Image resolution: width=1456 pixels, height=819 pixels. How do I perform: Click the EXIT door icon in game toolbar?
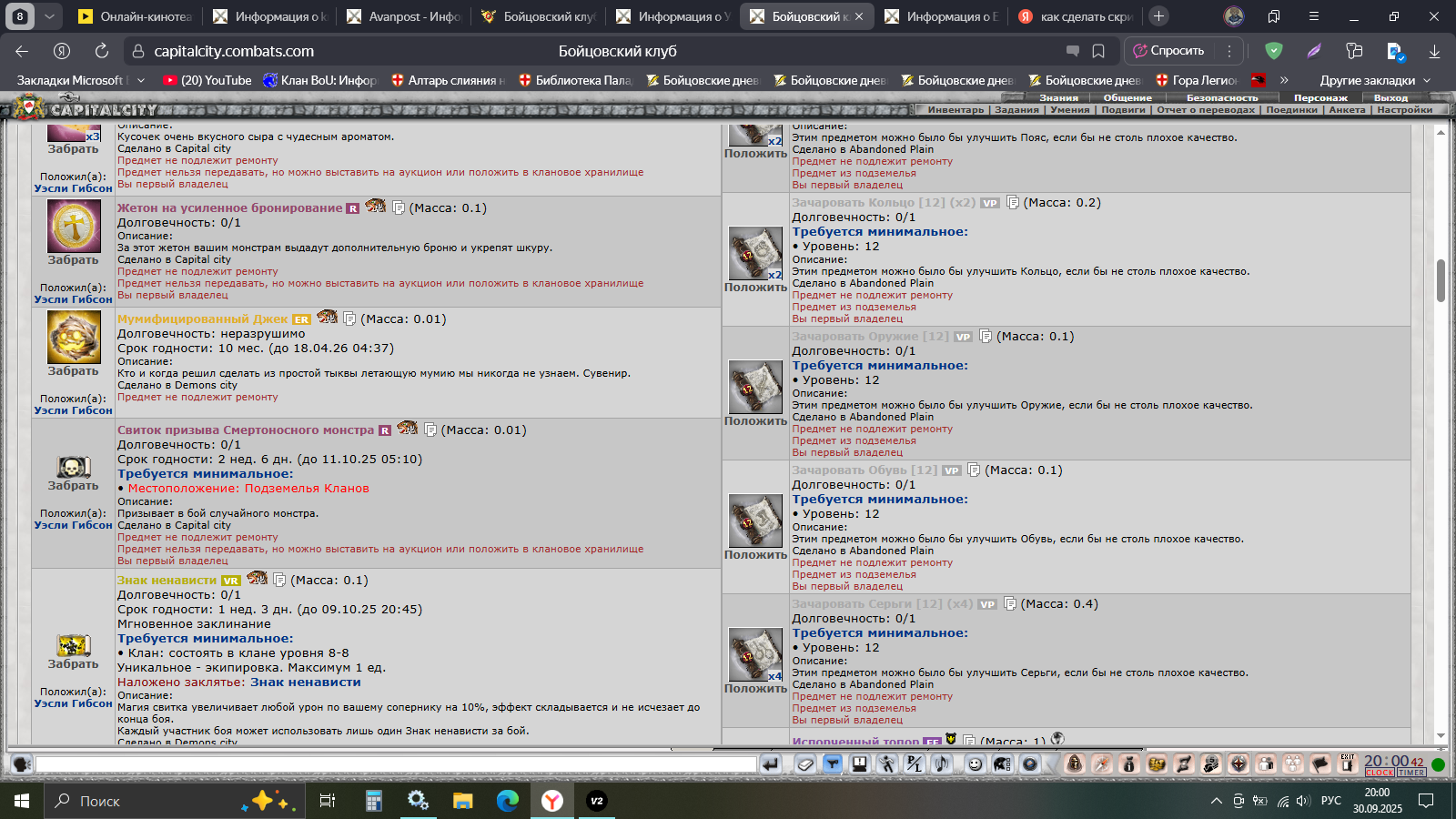coord(1347,763)
